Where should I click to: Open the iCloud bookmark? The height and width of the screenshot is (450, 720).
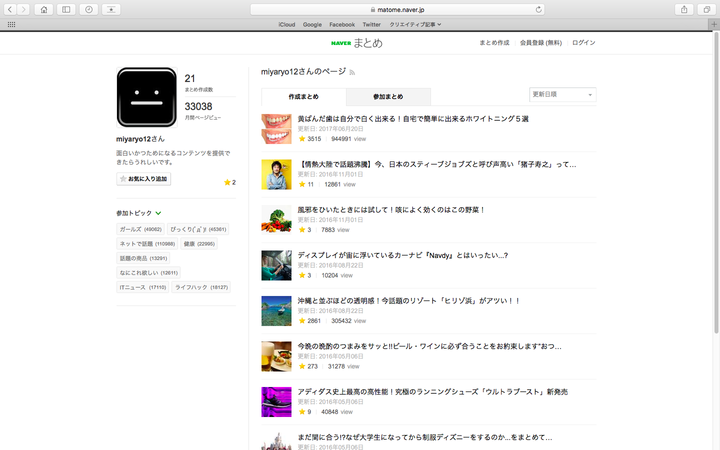click(x=287, y=24)
